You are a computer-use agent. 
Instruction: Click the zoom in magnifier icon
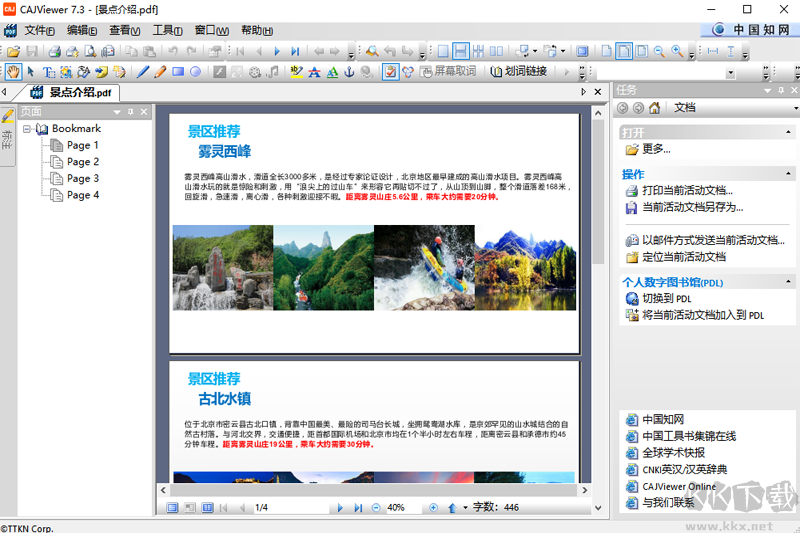[x=677, y=51]
